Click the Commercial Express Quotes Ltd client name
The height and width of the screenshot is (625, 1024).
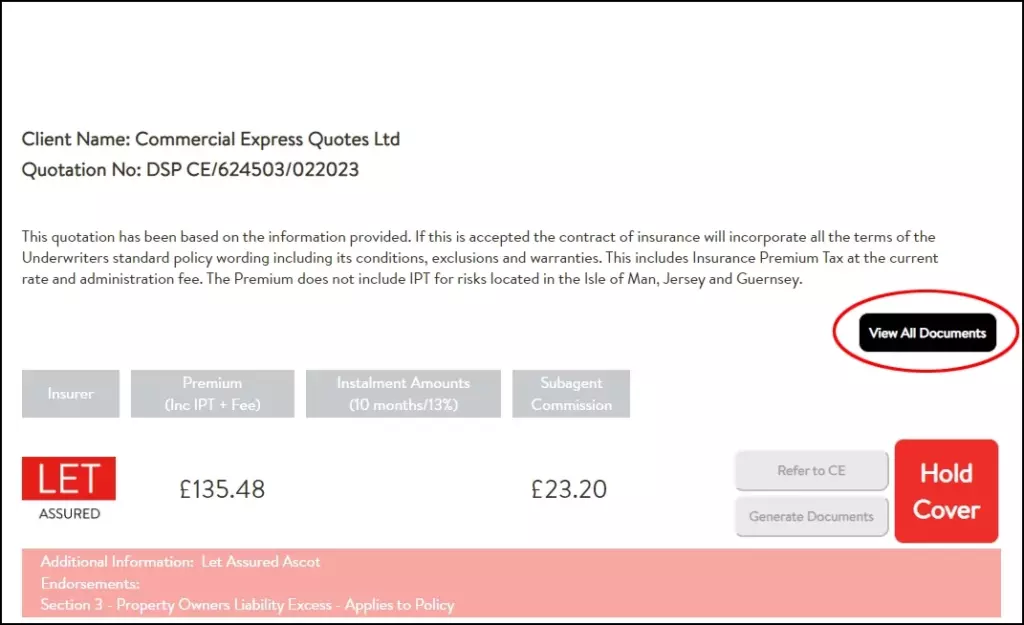[267, 139]
